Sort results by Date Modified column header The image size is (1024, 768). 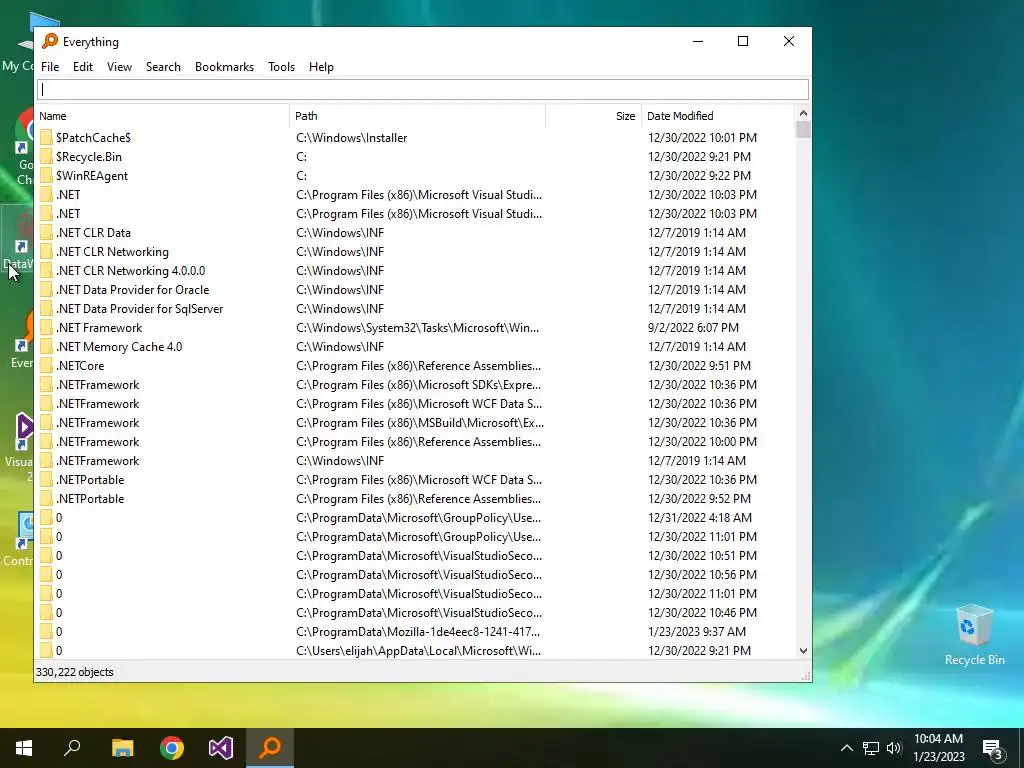(718, 116)
